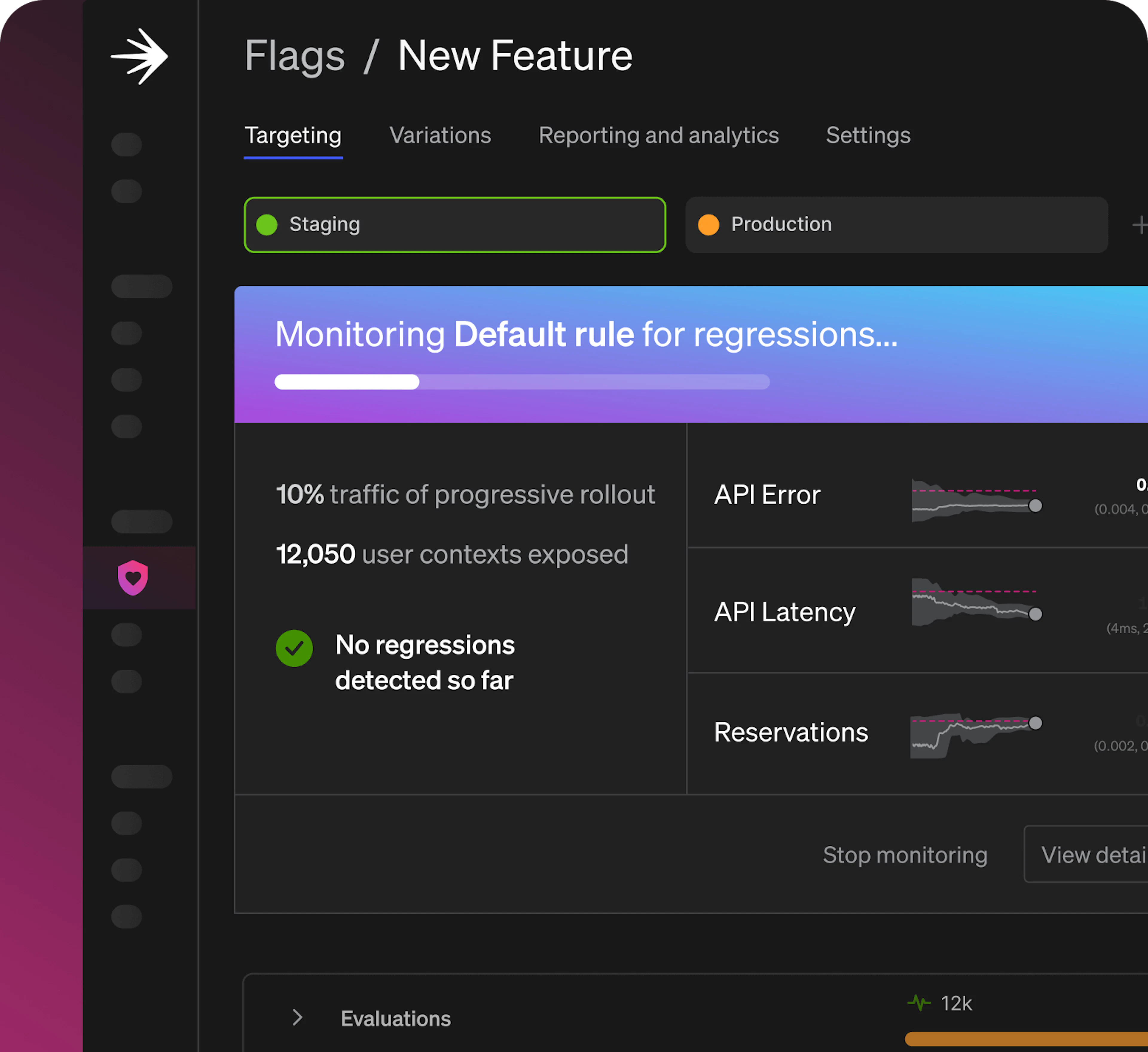
Task: Click the orange evaluations bar
Action: pos(1025,1038)
